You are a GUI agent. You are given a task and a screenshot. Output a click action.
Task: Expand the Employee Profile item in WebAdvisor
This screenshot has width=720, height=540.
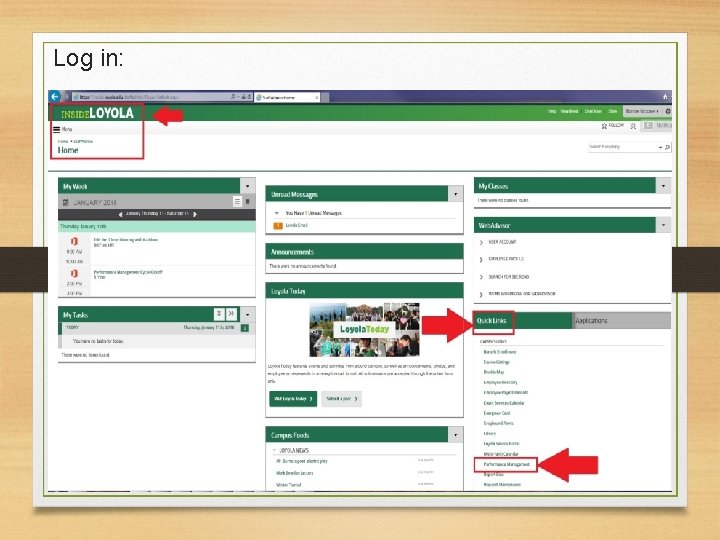481,259
